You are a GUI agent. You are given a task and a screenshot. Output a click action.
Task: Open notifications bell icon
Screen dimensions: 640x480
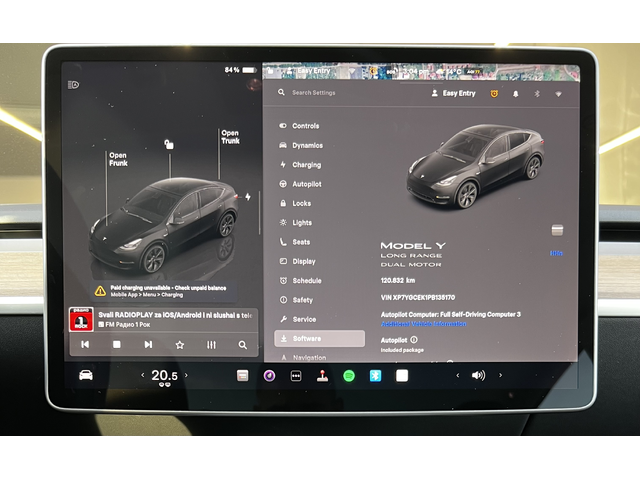[x=516, y=94]
